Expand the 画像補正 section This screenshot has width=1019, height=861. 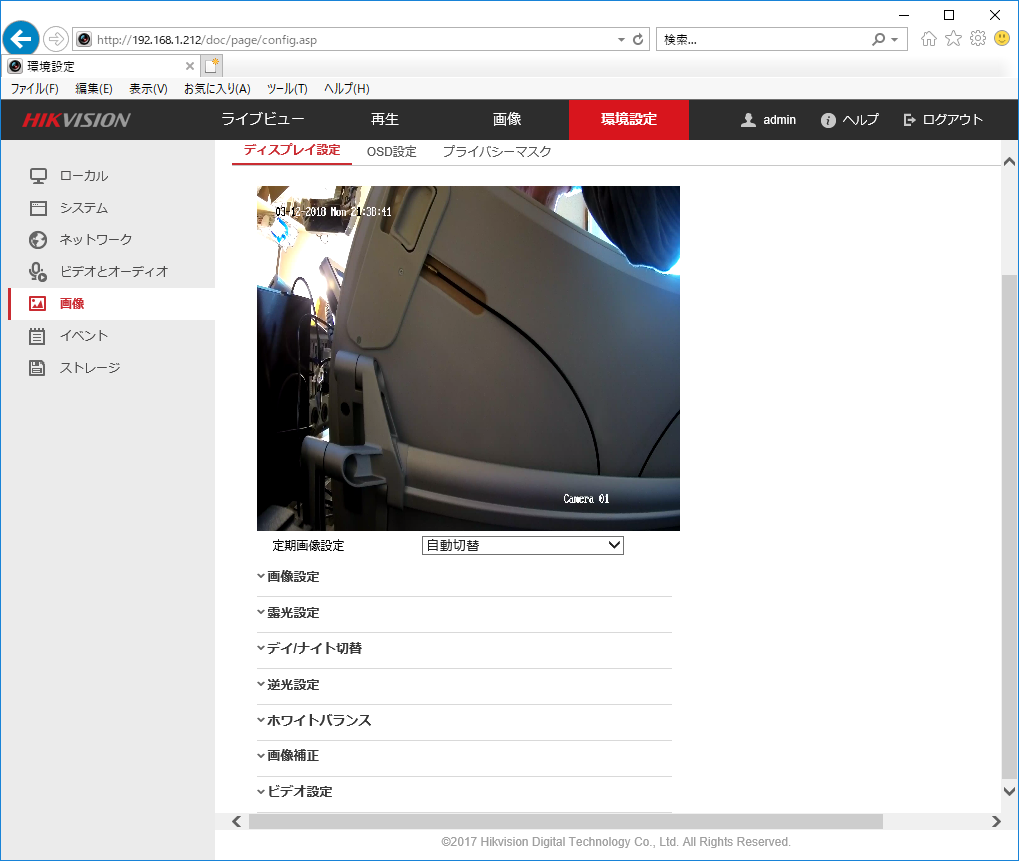coord(288,756)
